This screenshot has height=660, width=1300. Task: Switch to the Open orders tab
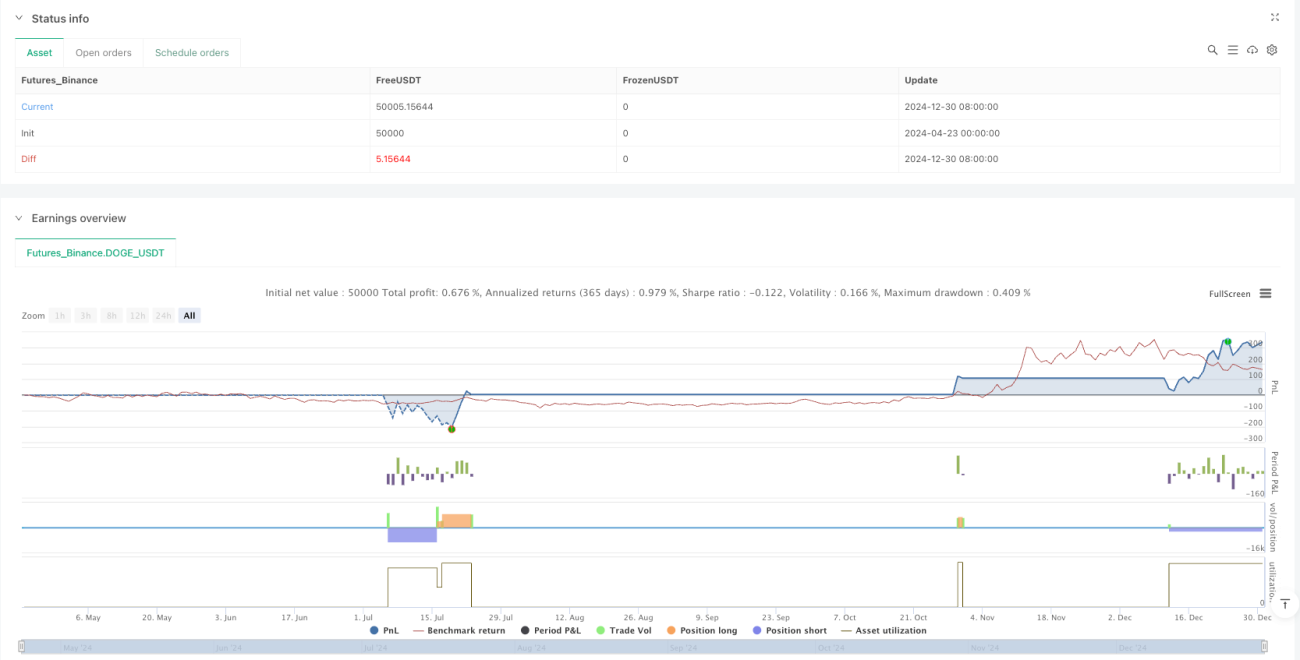tap(104, 53)
